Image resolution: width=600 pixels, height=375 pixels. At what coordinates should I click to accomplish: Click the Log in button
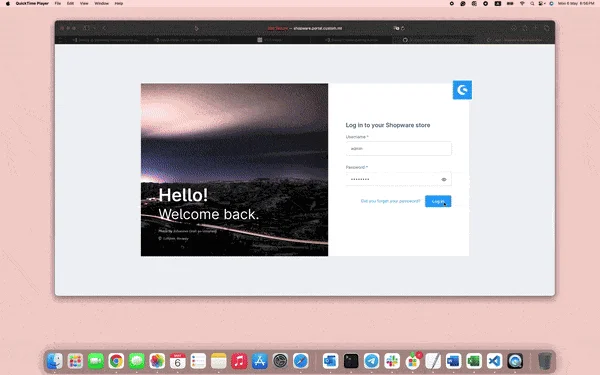[438, 201]
